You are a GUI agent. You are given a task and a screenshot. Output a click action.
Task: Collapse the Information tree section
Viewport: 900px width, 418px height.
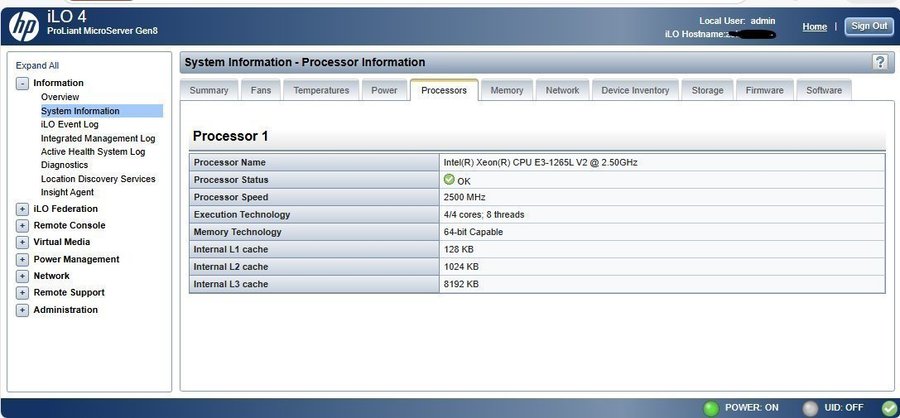point(22,83)
